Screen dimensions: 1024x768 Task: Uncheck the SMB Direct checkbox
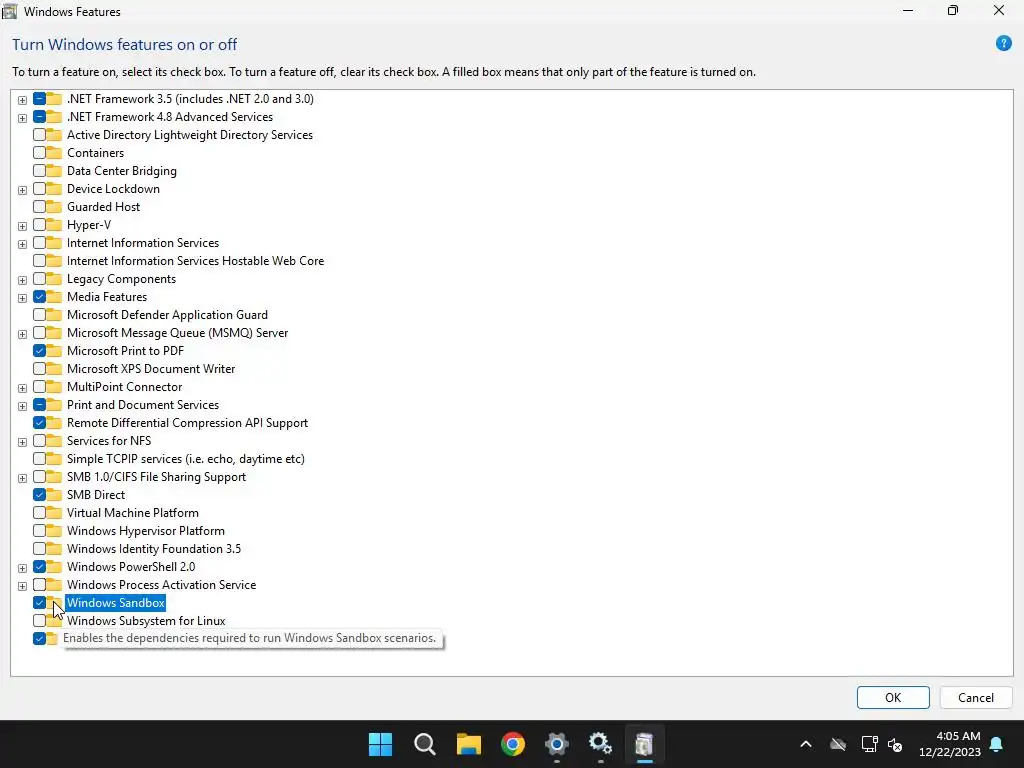pos(39,494)
